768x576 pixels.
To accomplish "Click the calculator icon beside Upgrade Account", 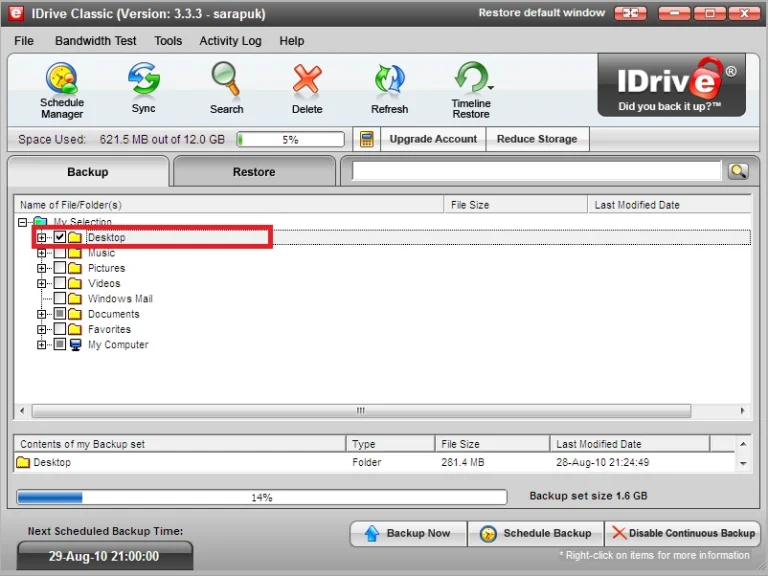I will click(x=367, y=139).
